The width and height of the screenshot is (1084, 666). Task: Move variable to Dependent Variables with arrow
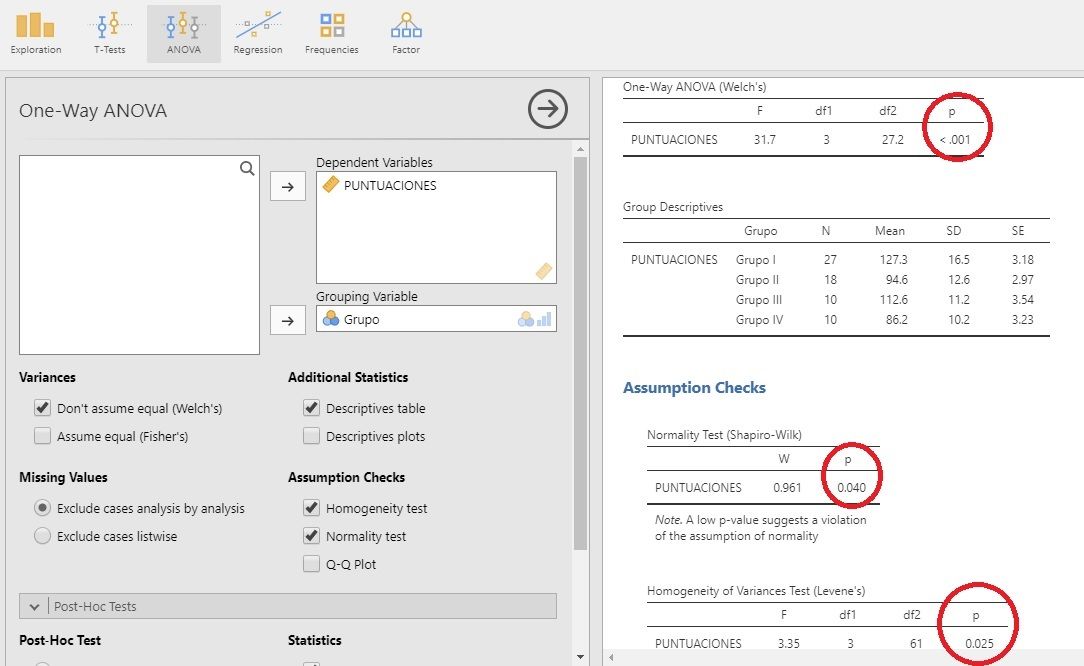(x=288, y=186)
